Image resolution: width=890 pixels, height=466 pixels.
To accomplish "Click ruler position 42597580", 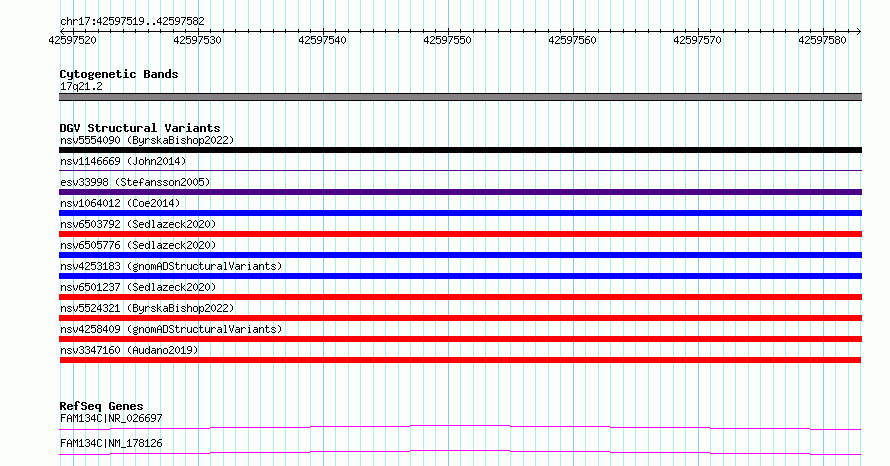I will pos(822,40).
